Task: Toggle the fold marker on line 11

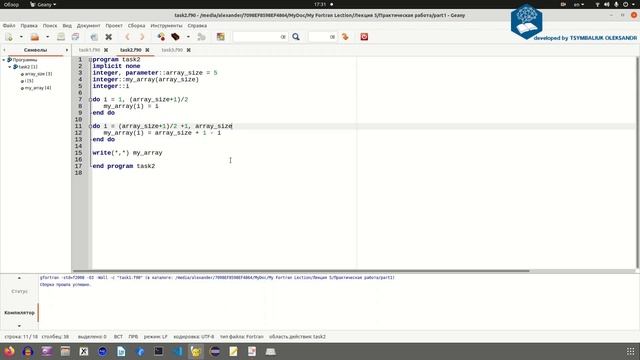Action: [x=90, y=126]
